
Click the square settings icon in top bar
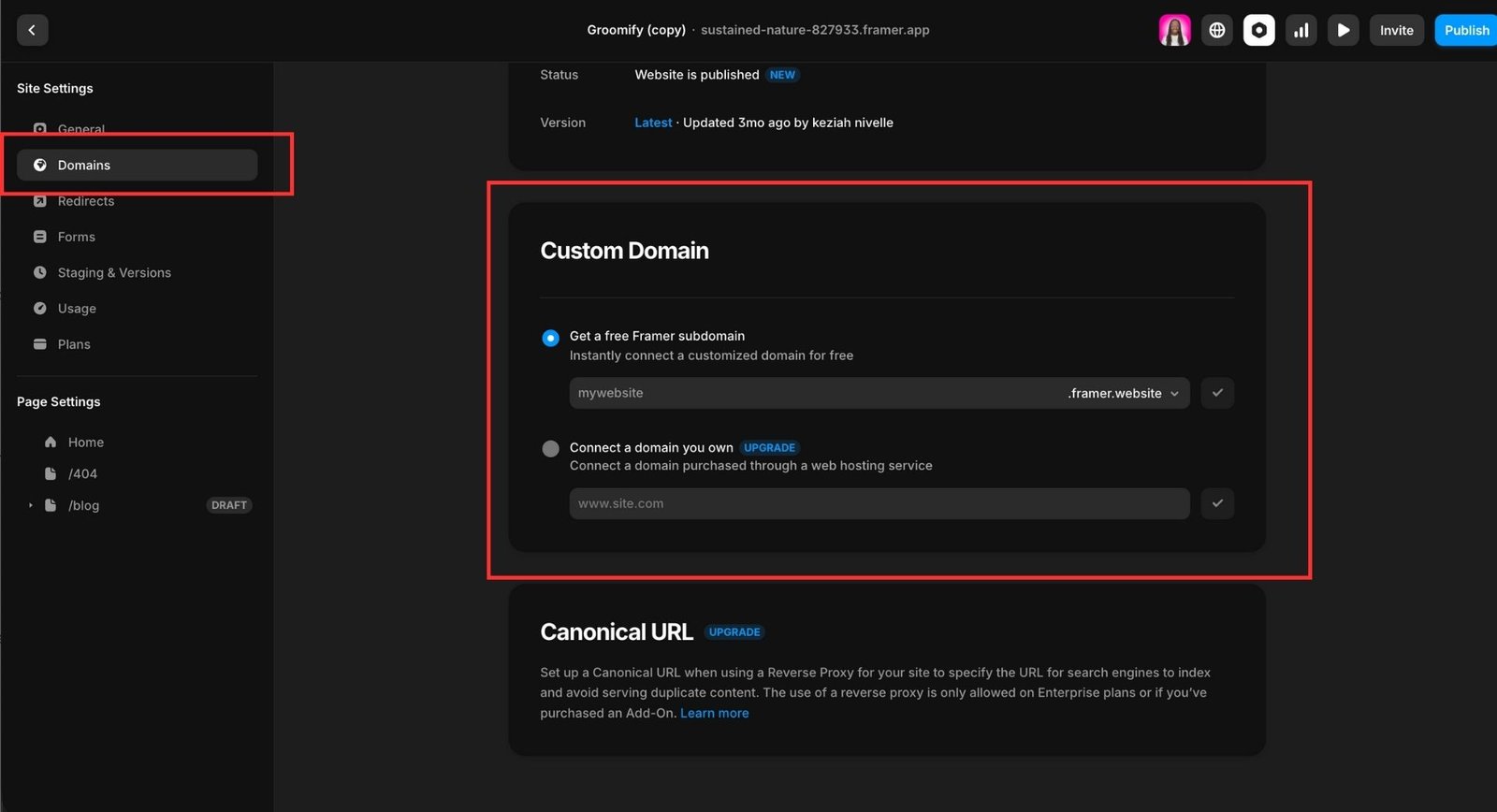1258,30
